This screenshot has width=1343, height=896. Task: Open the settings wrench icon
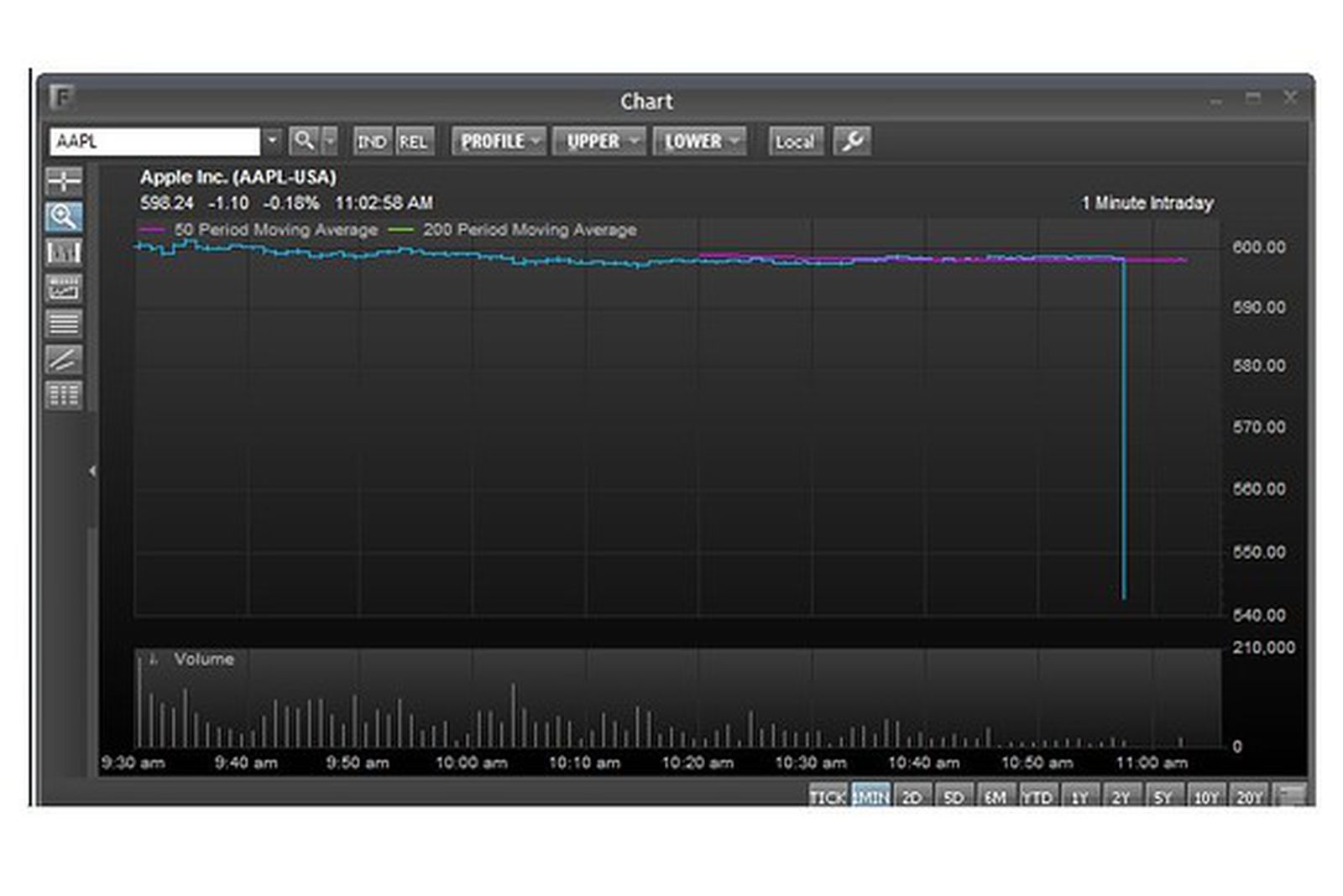pos(852,141)
